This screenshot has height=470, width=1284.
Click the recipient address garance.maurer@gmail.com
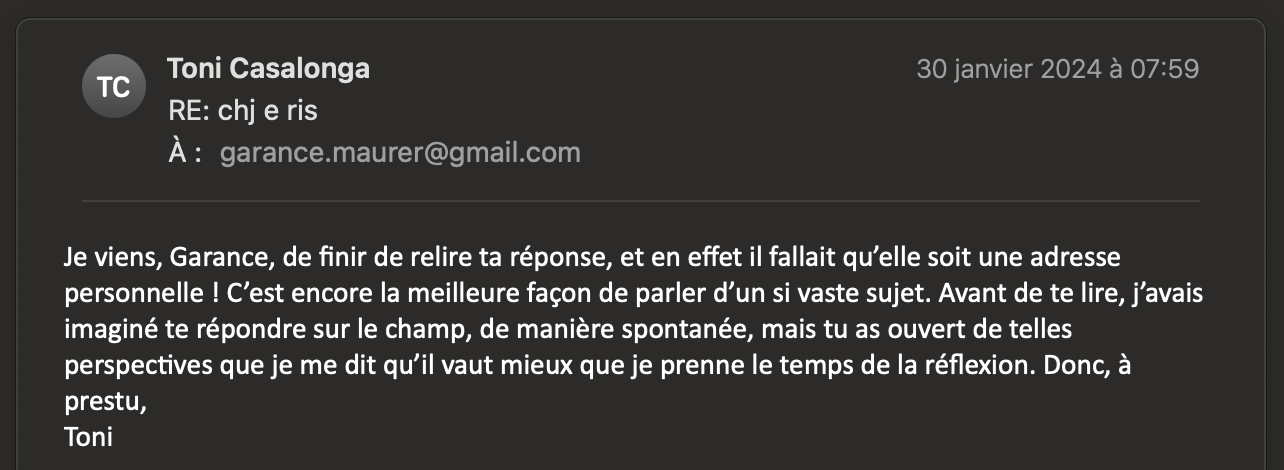pos(400,153)
